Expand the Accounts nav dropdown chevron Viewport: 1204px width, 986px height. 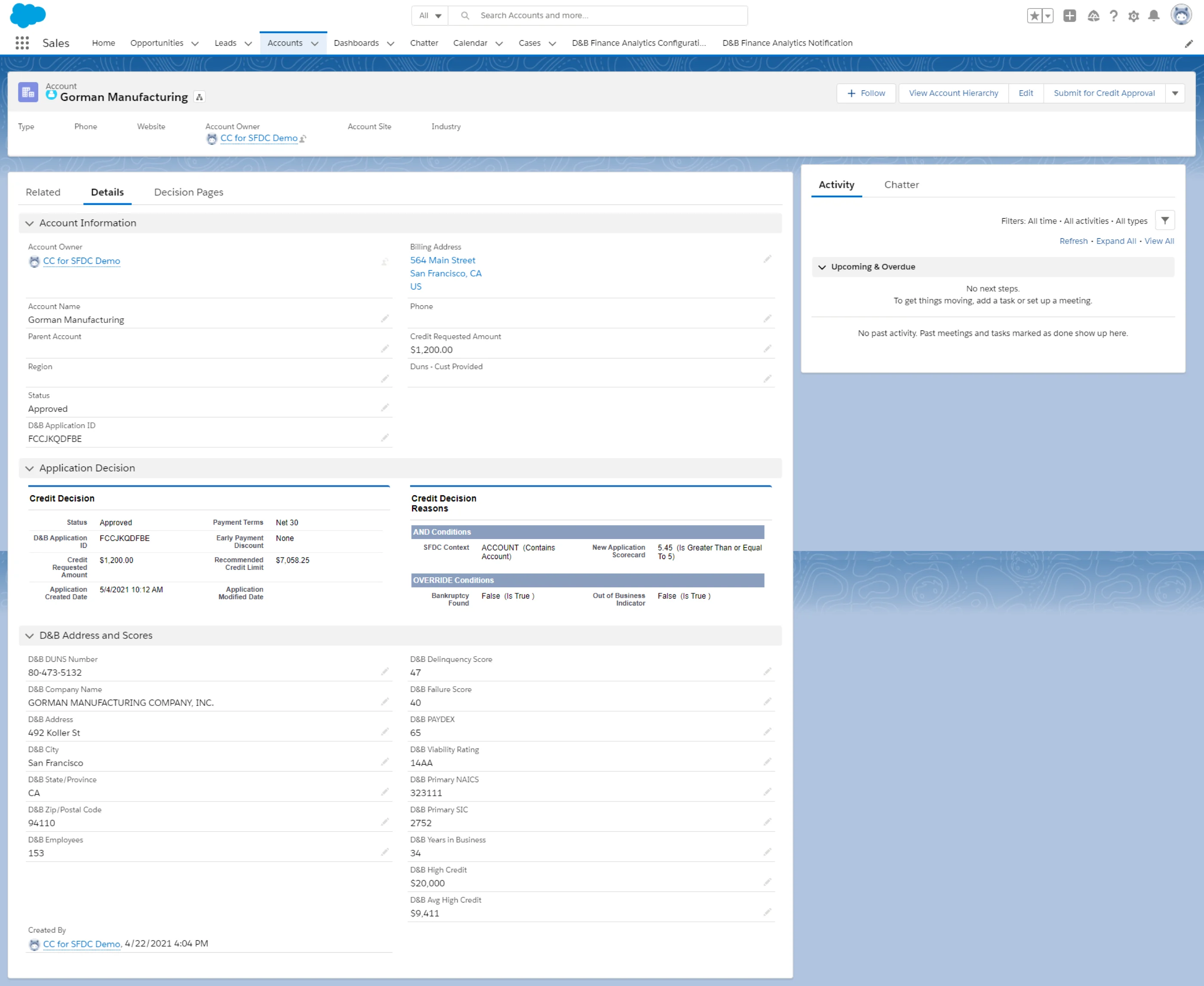click(315, 44)
